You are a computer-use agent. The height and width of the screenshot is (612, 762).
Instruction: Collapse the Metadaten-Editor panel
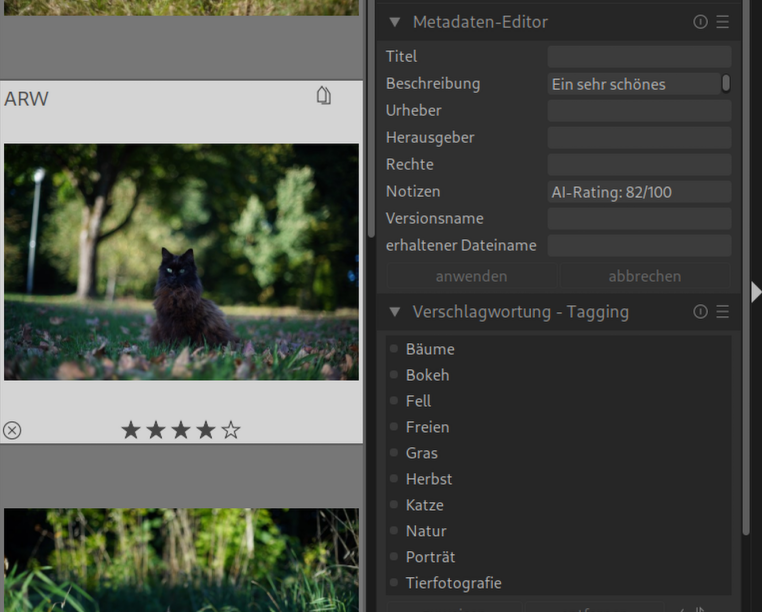(x=394, y=22)
